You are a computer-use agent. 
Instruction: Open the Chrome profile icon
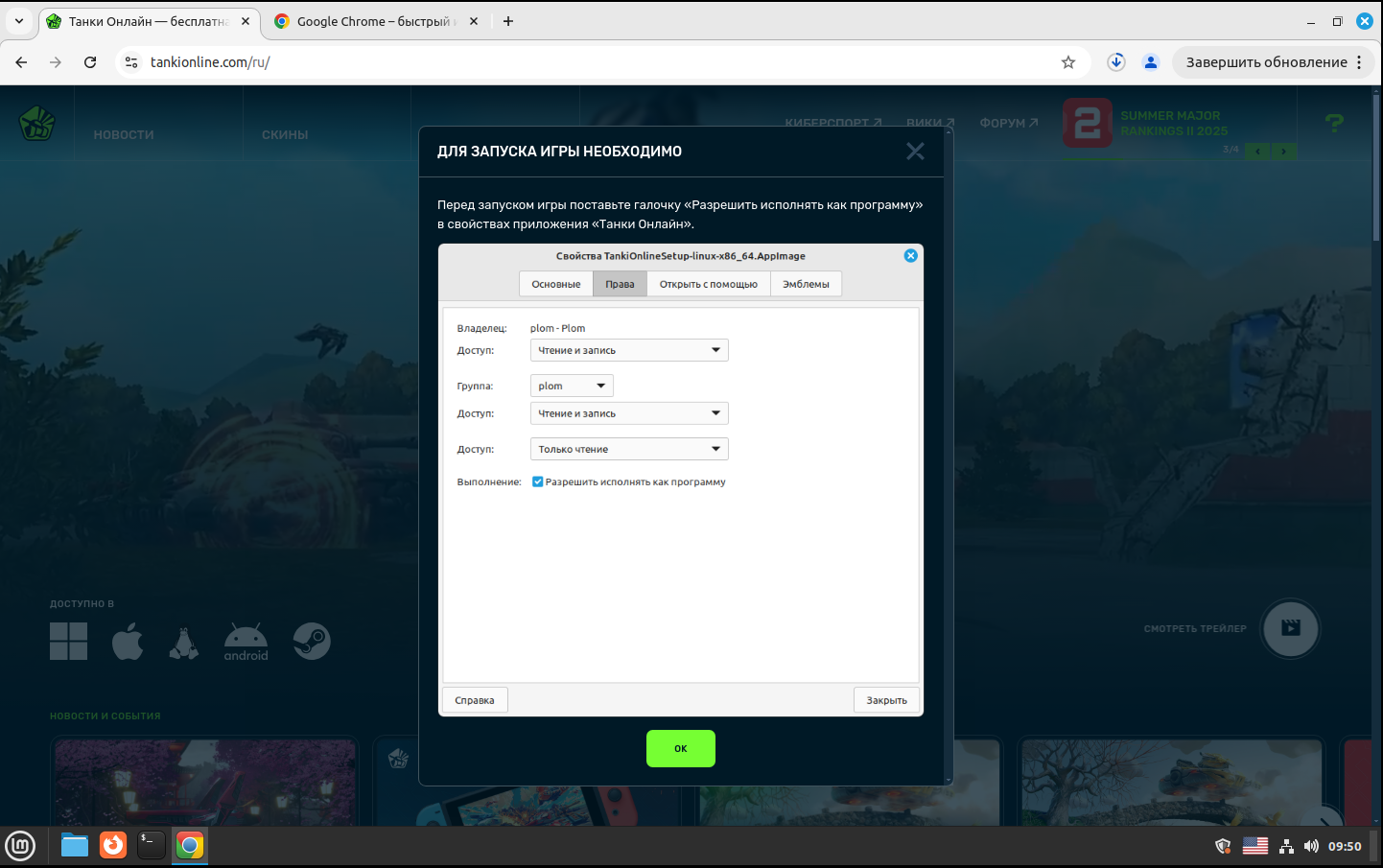tap(1151, 62)
